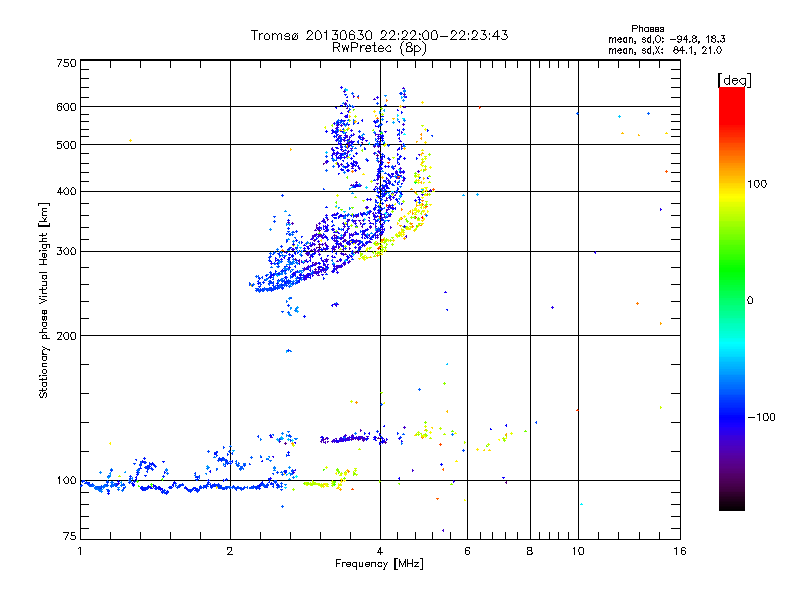Click the y-axis tick label '750'
800x600 pixels.
(66, 63)
